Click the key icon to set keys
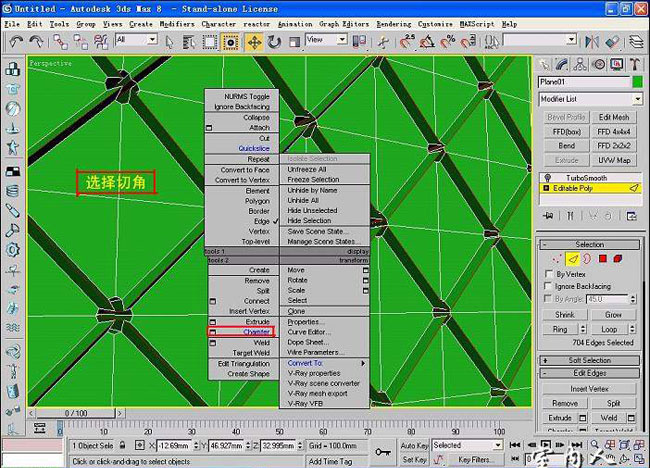Screen dimensions: 650x468 383,451
